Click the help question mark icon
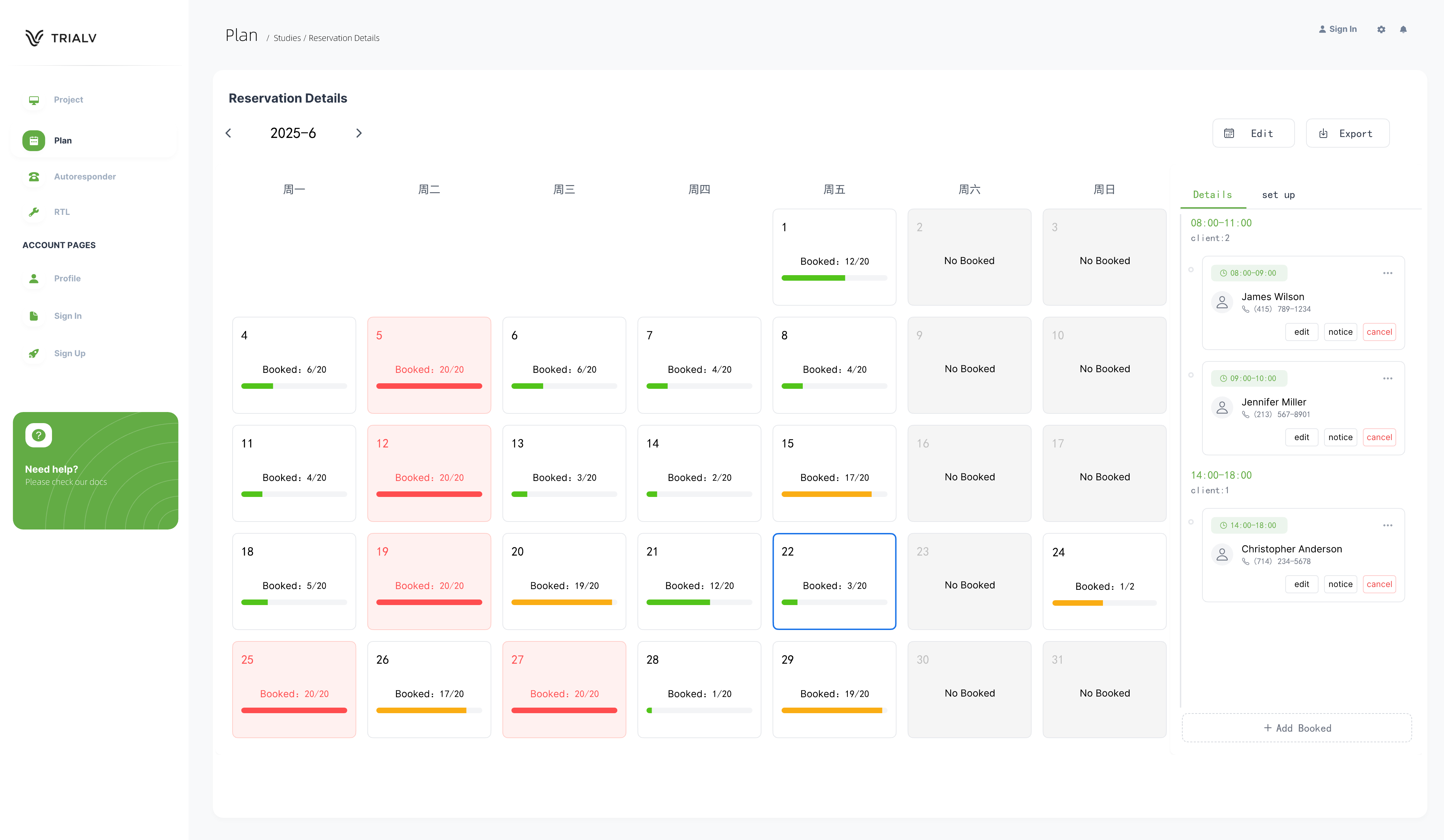 tap(38, 435)
